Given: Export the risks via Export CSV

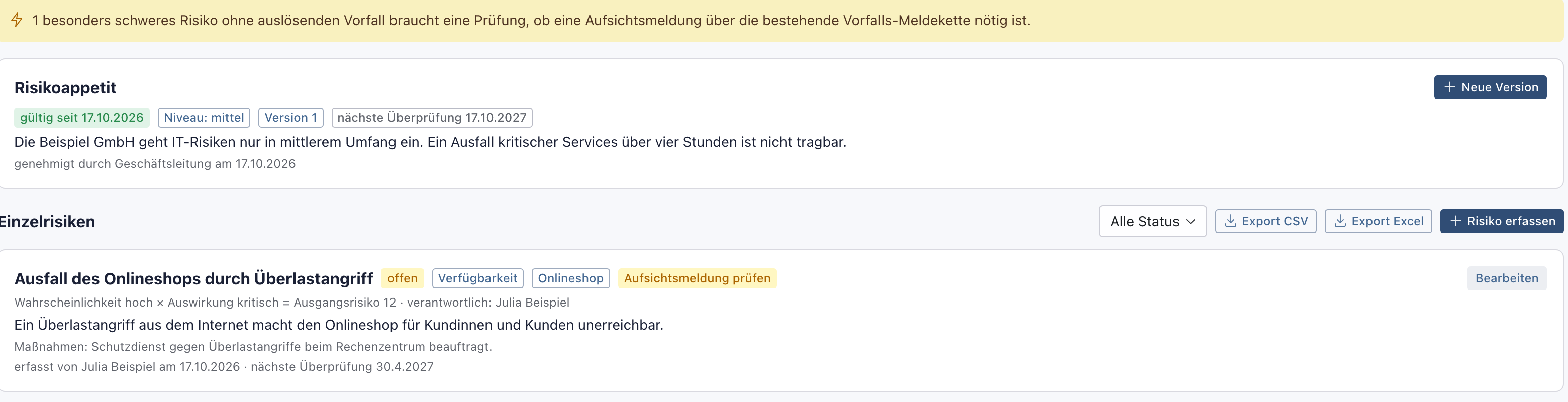Looking at the screenshot, I should 1265,222.
